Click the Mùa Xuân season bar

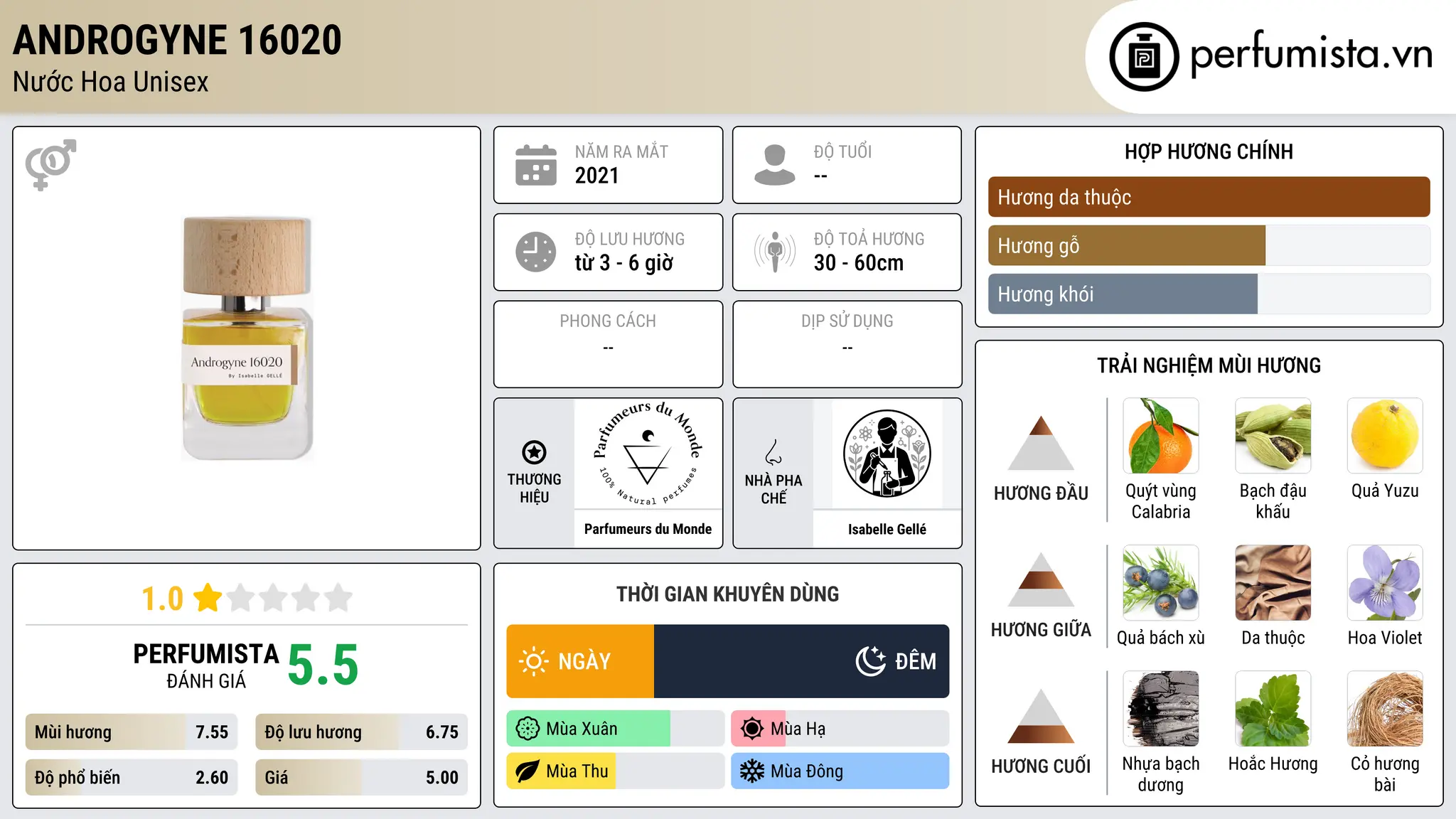tap(616, 729)
